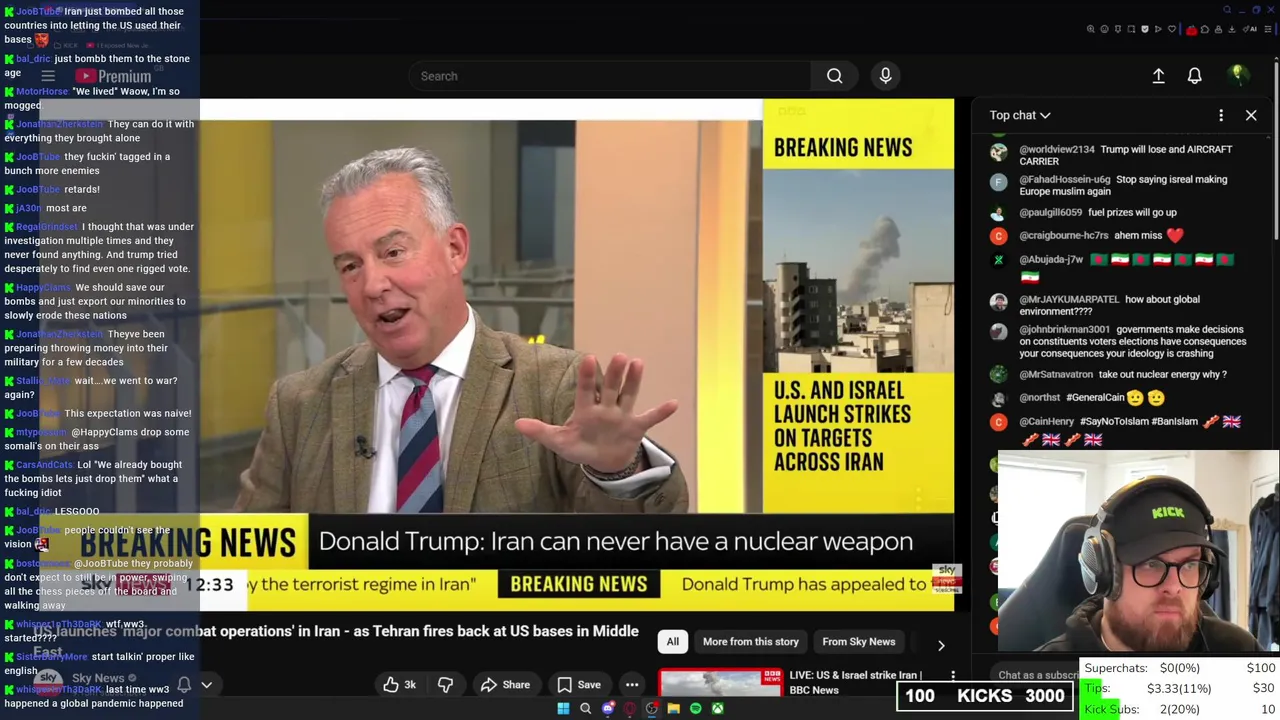Open the YouTube upload/create icon
The image size is (1280, 720).
tap(1158, 76)
